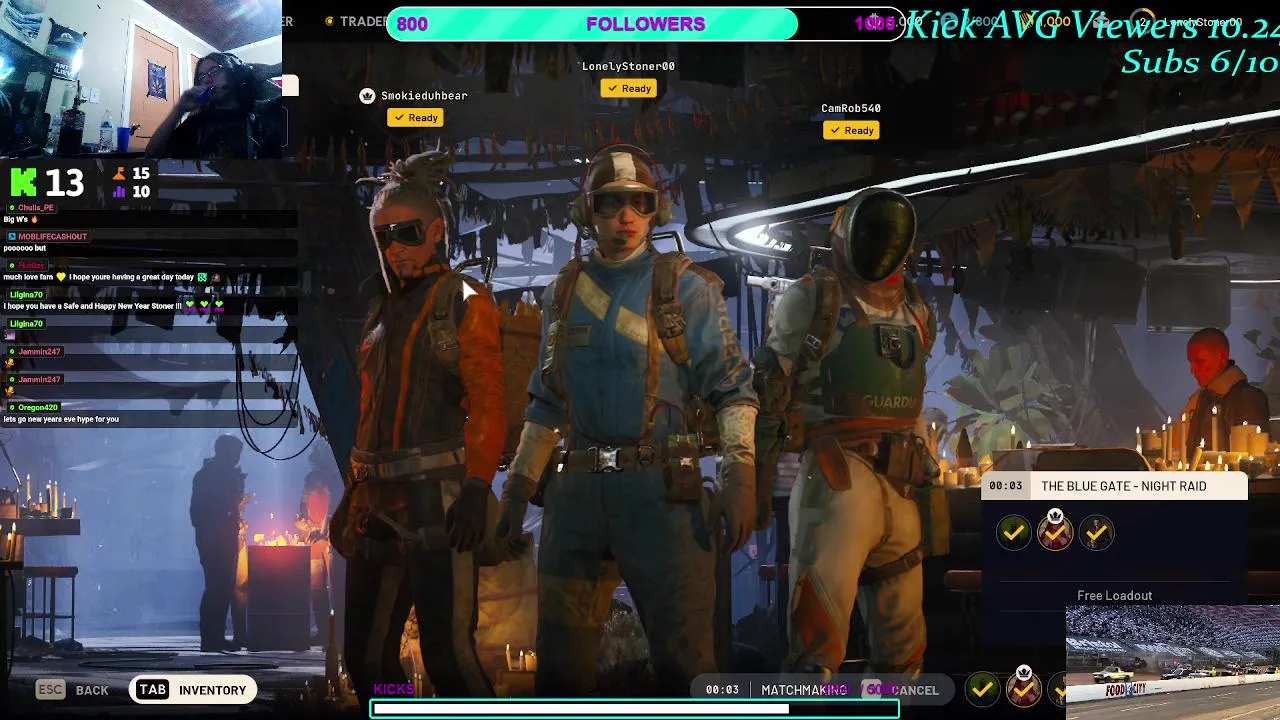The image size is (1280, 720).
Task: Click the "lets go new years eve hype" message
Action: tap(61, 419)
